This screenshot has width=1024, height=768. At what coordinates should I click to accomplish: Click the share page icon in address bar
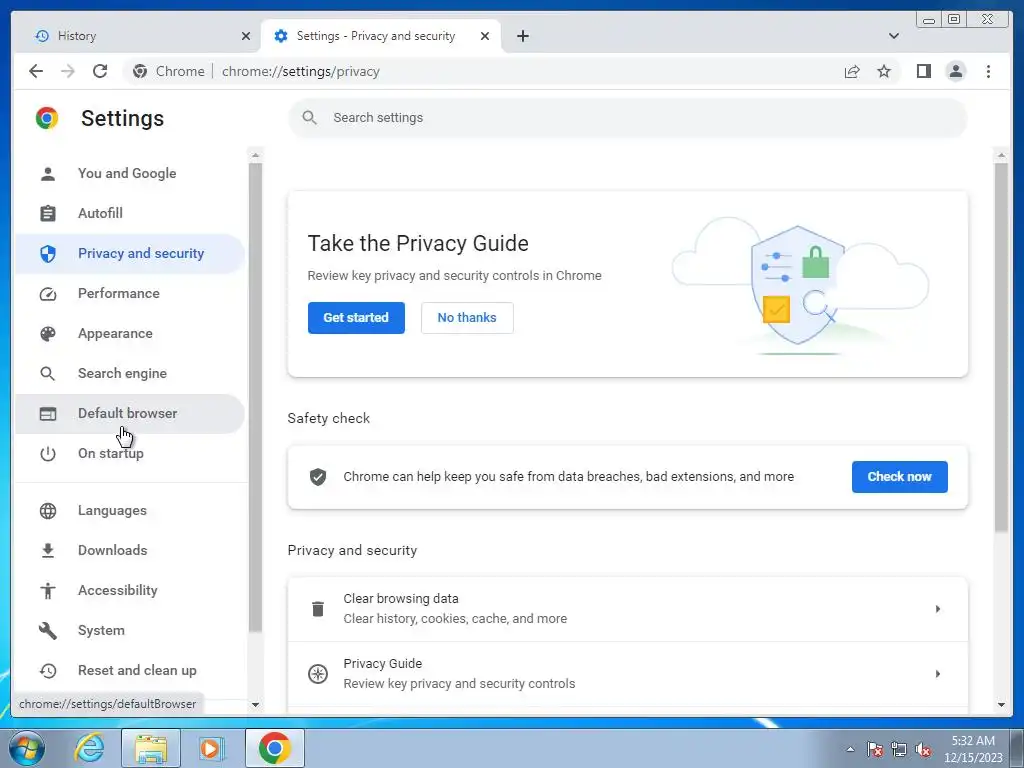(x=852, y=71)
